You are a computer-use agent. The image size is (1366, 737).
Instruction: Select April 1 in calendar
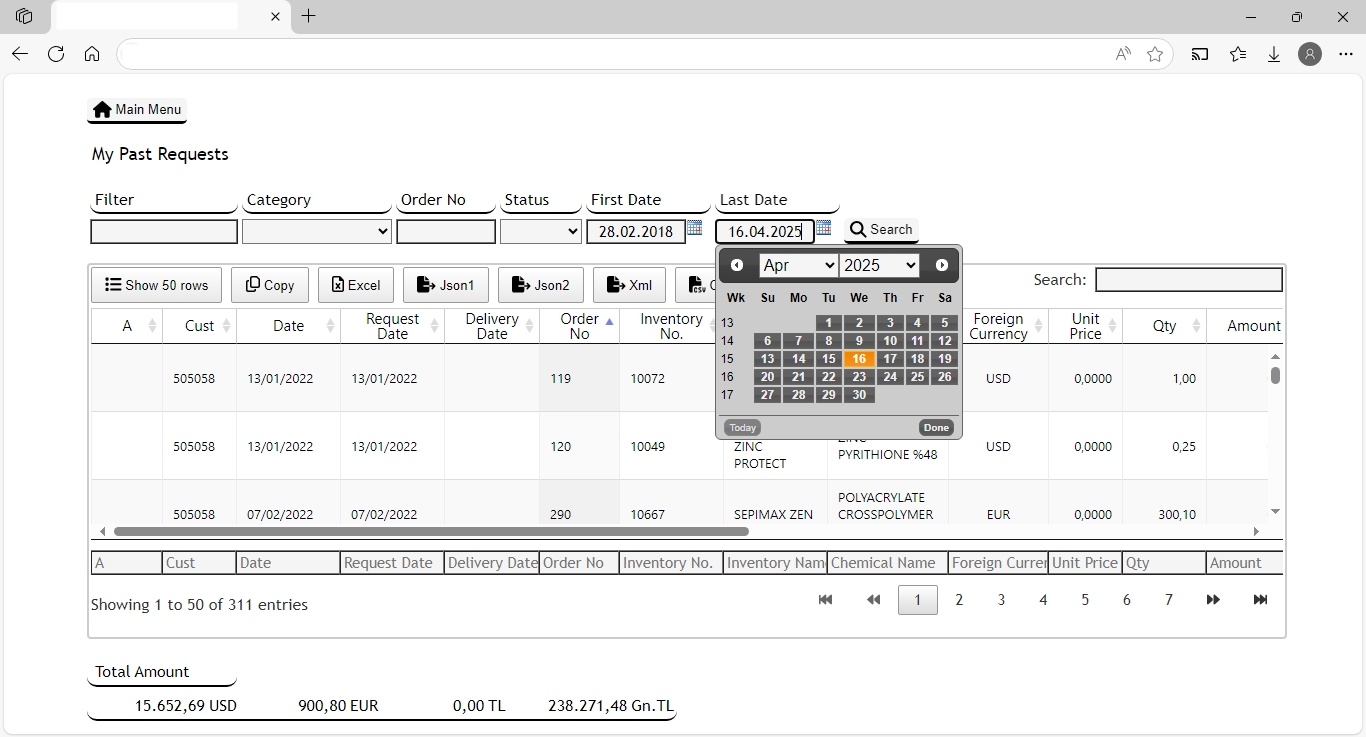(x=829, y=323)
